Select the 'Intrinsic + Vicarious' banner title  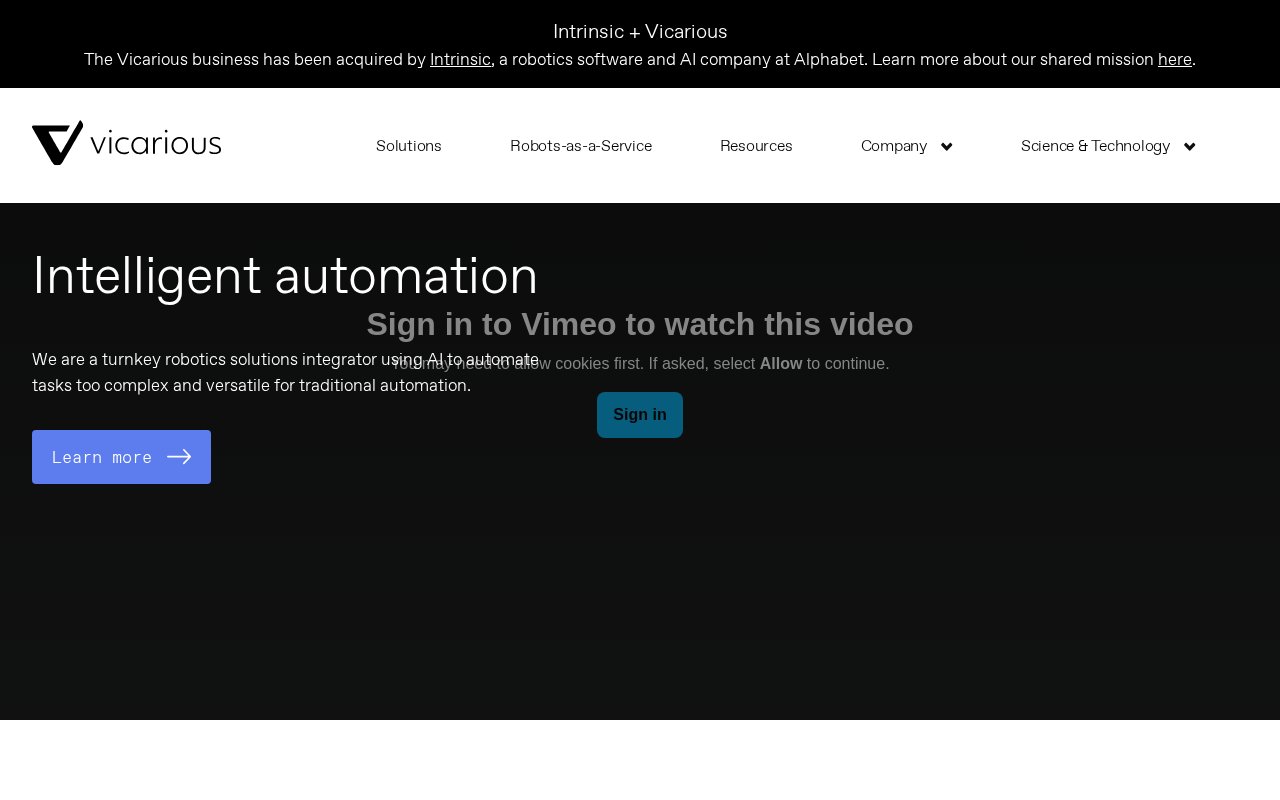point(640,31)
